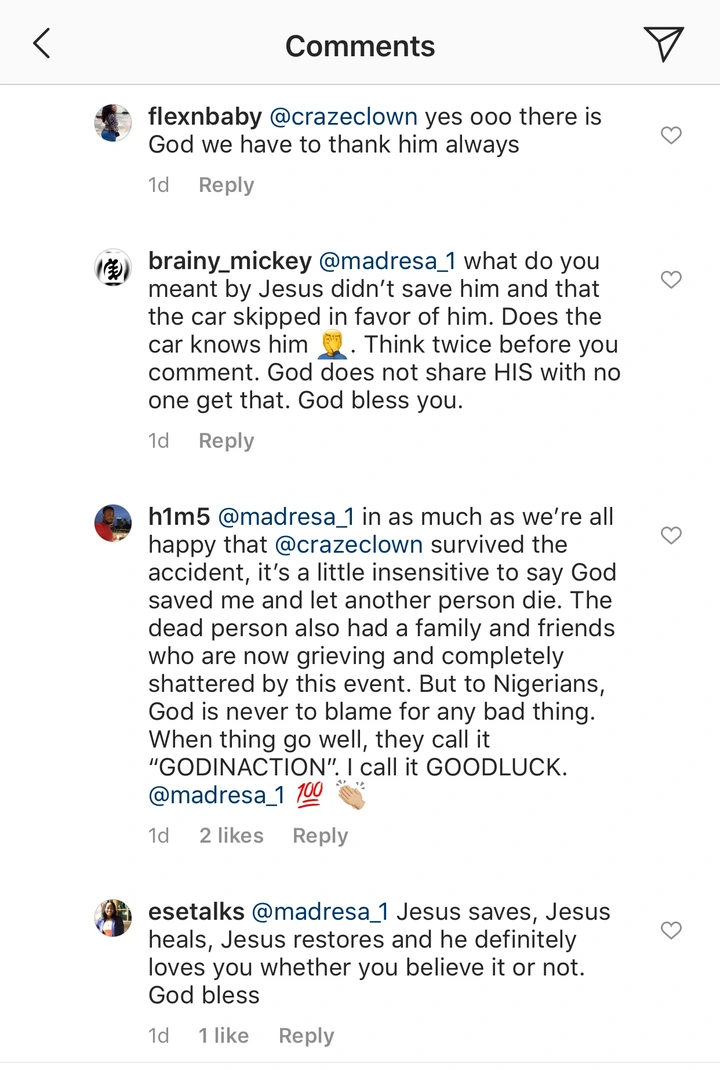Like h1m5's comment with heart icon
The height and width of the screenshot is (1070, 720).
tap(672, 536)
